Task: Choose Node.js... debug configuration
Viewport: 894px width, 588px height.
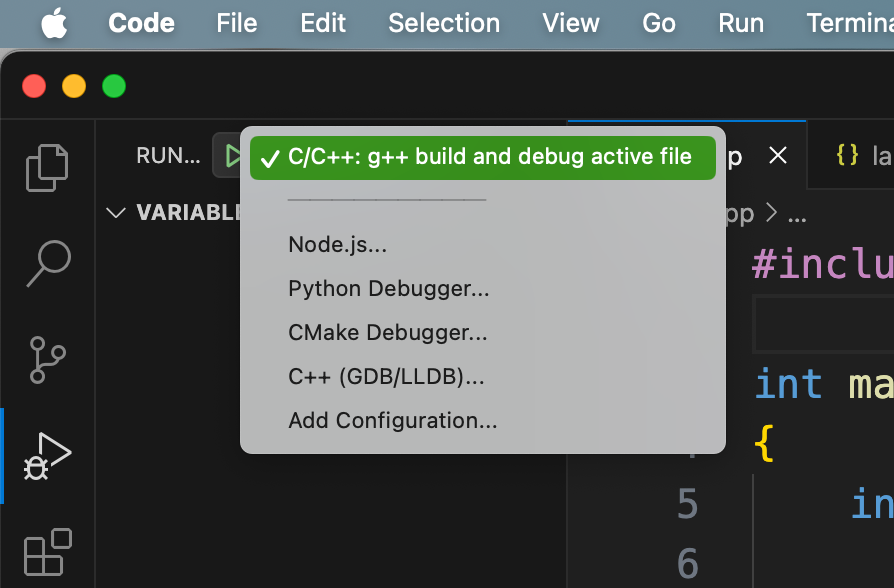Action: pyautogui.click(x=337, y=244)
